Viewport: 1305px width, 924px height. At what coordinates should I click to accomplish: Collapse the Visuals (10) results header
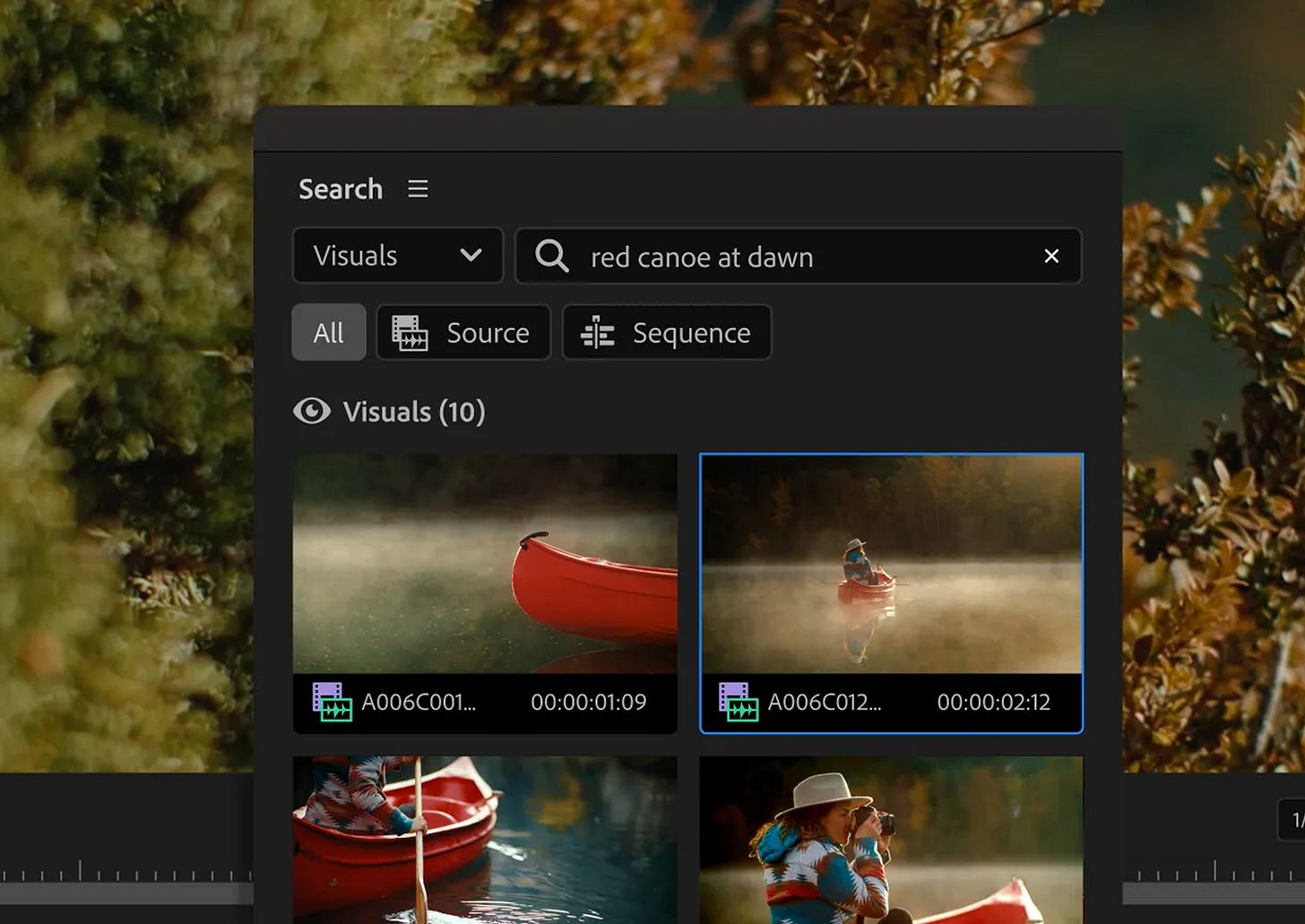(390, 411)
